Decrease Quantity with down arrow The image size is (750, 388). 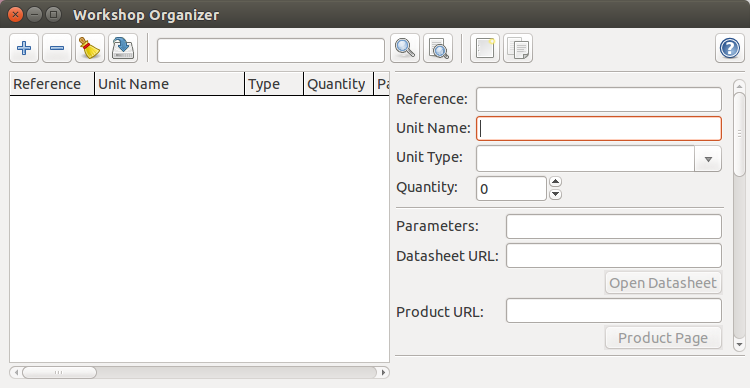point(555,194)
